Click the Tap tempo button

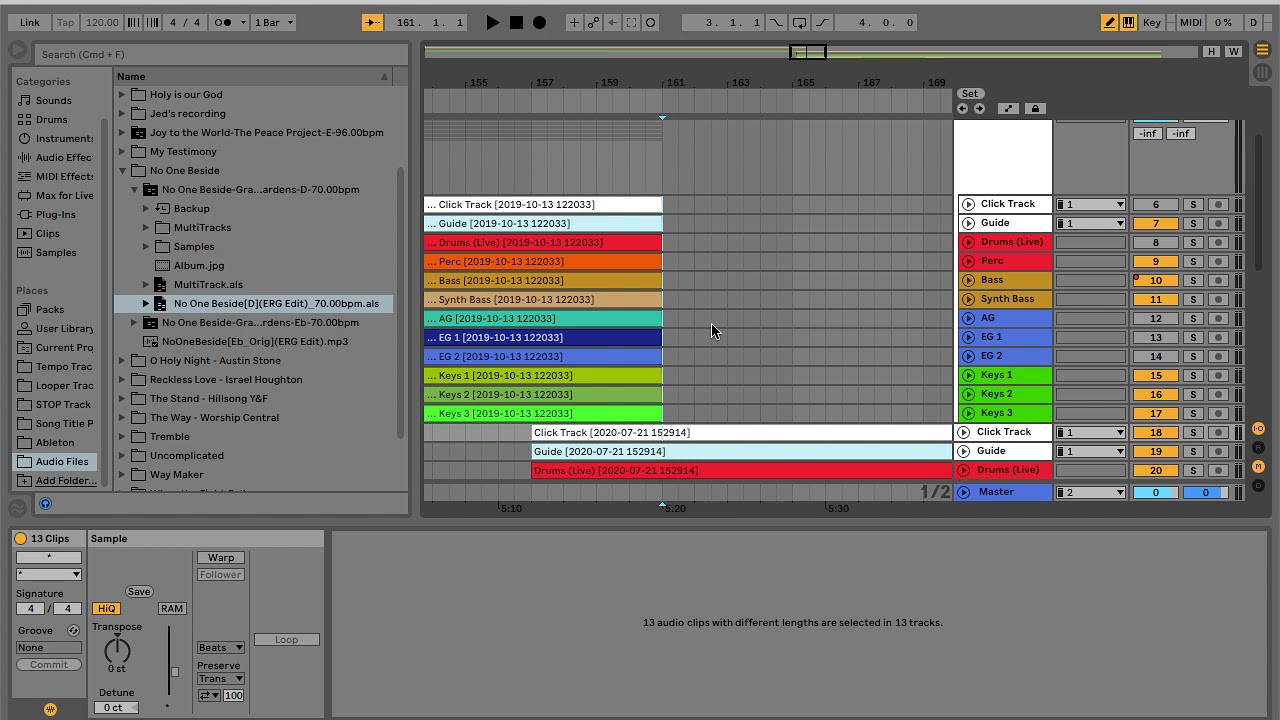[66, 22]
